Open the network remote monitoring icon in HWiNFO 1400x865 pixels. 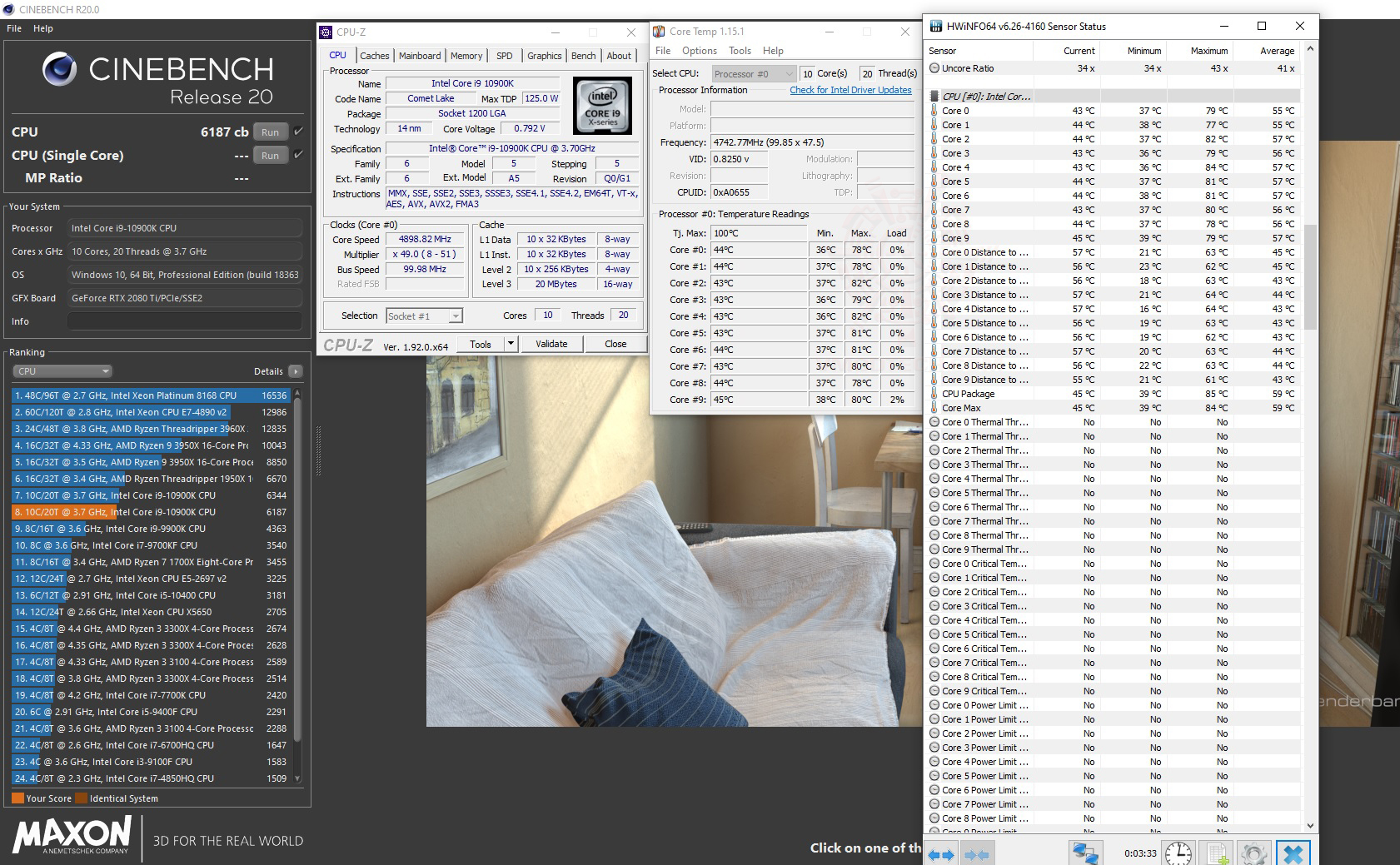pos(1085,853)
